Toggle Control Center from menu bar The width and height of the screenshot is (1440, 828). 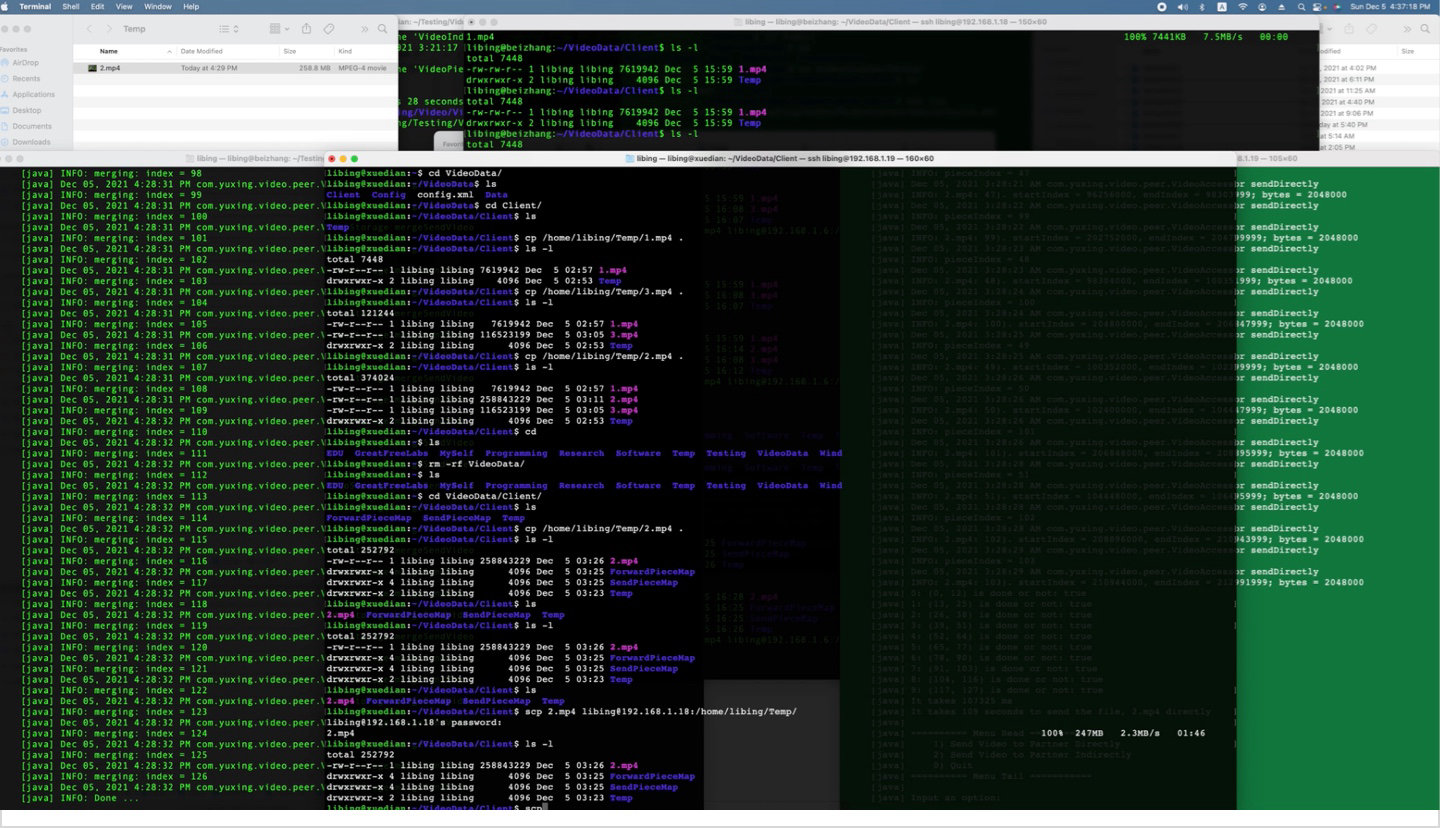(1317, 6)
